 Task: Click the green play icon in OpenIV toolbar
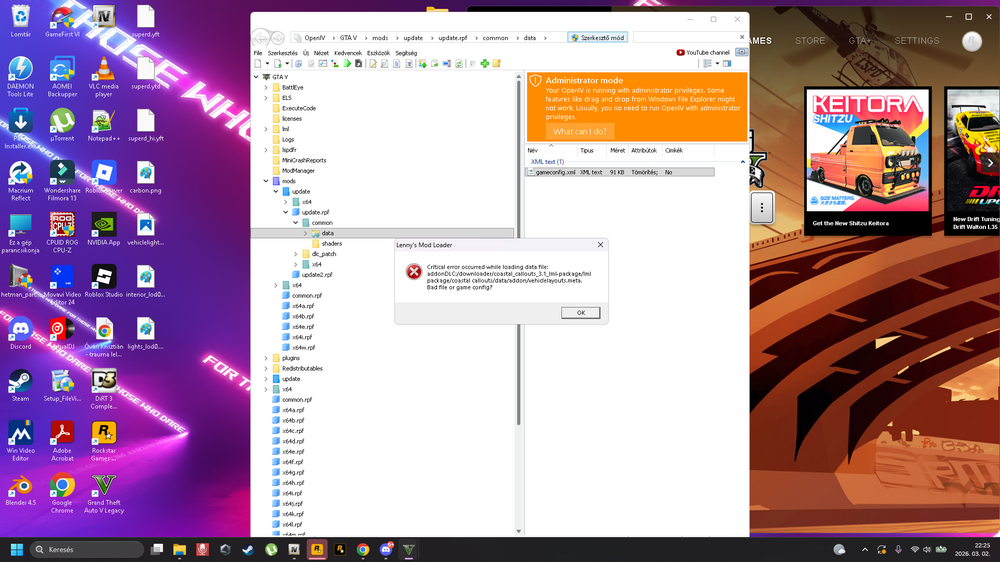tap(347, 64)
